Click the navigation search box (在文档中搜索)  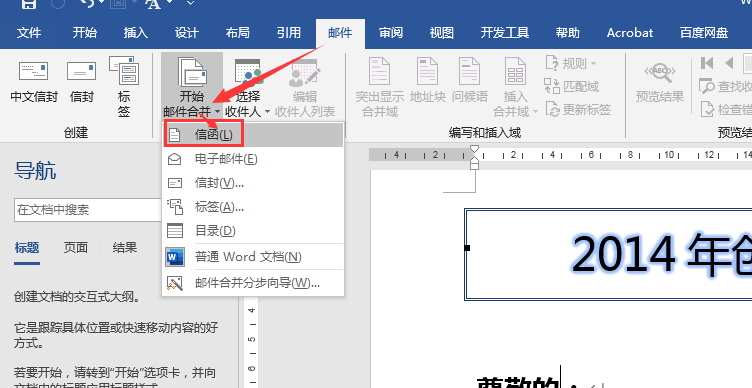point(88,210)
